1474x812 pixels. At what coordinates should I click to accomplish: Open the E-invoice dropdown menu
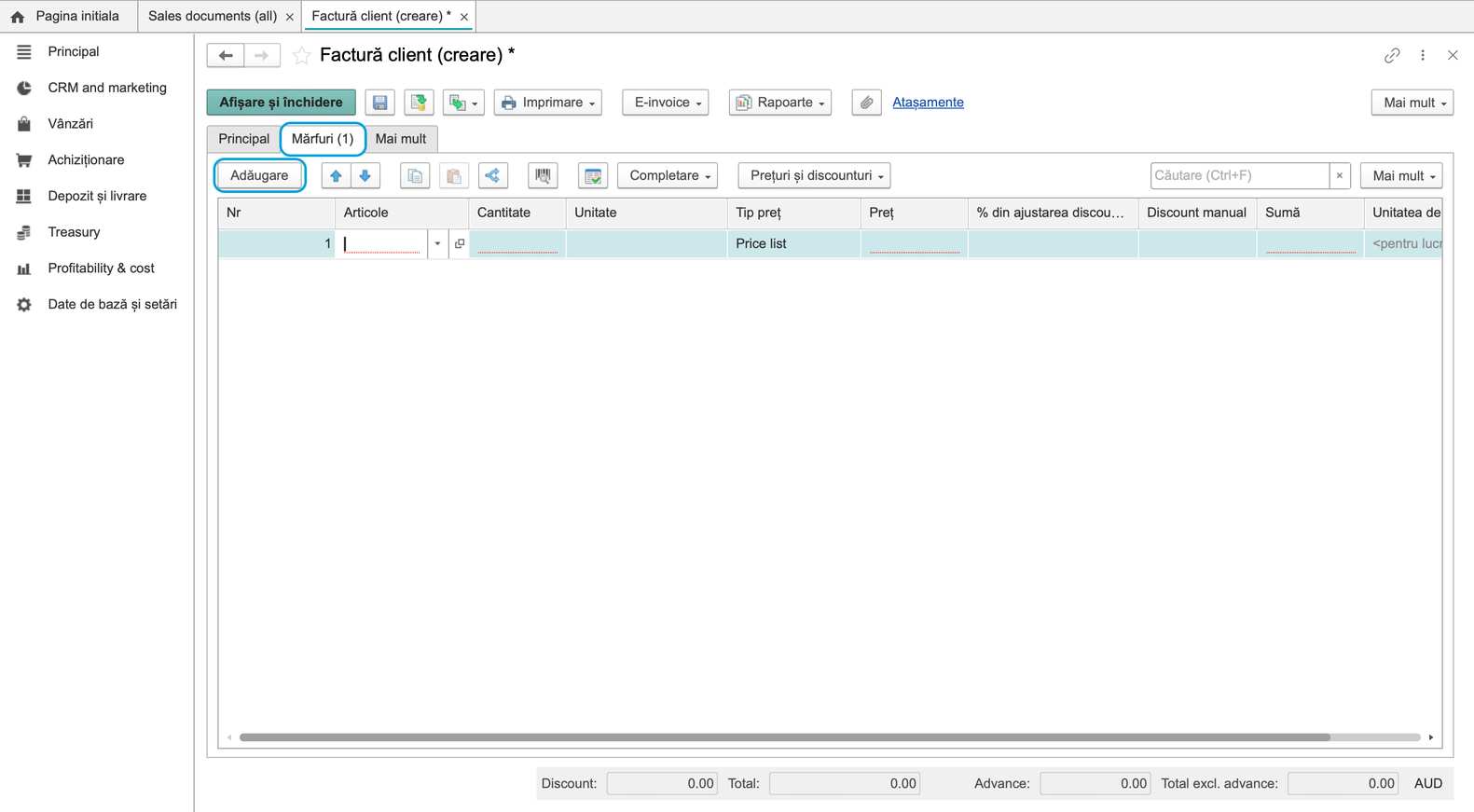[x=666, y=103]
